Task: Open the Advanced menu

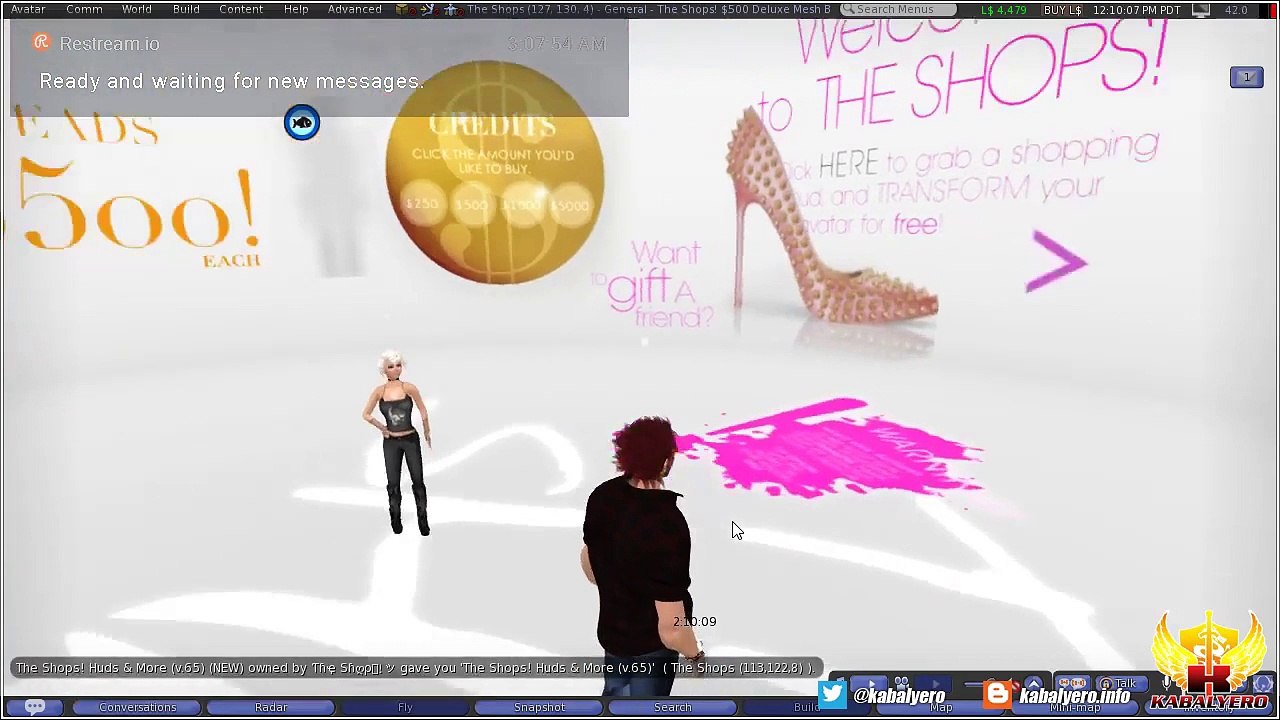Action: click(354, 9)
